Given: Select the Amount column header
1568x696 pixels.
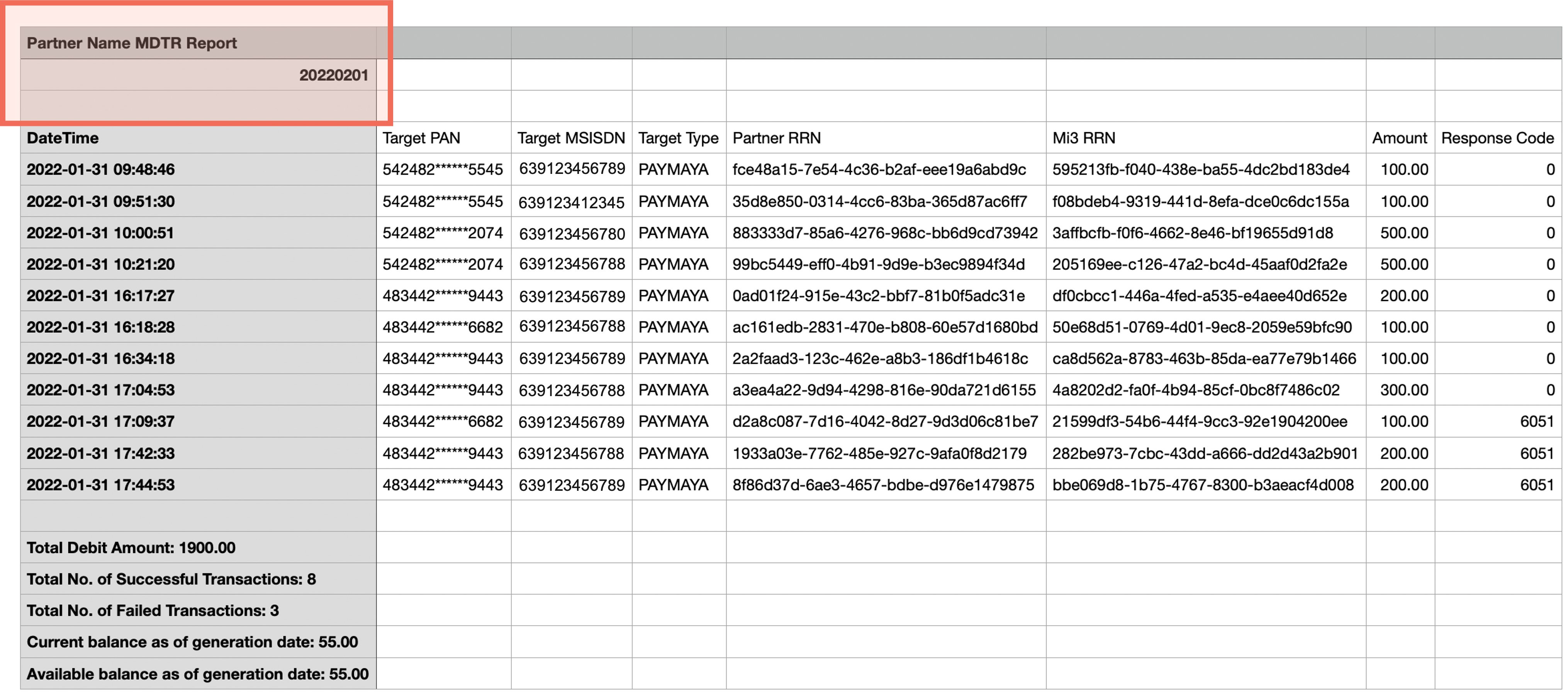Looking at the screenshot, I should (x=1399, y=138).
